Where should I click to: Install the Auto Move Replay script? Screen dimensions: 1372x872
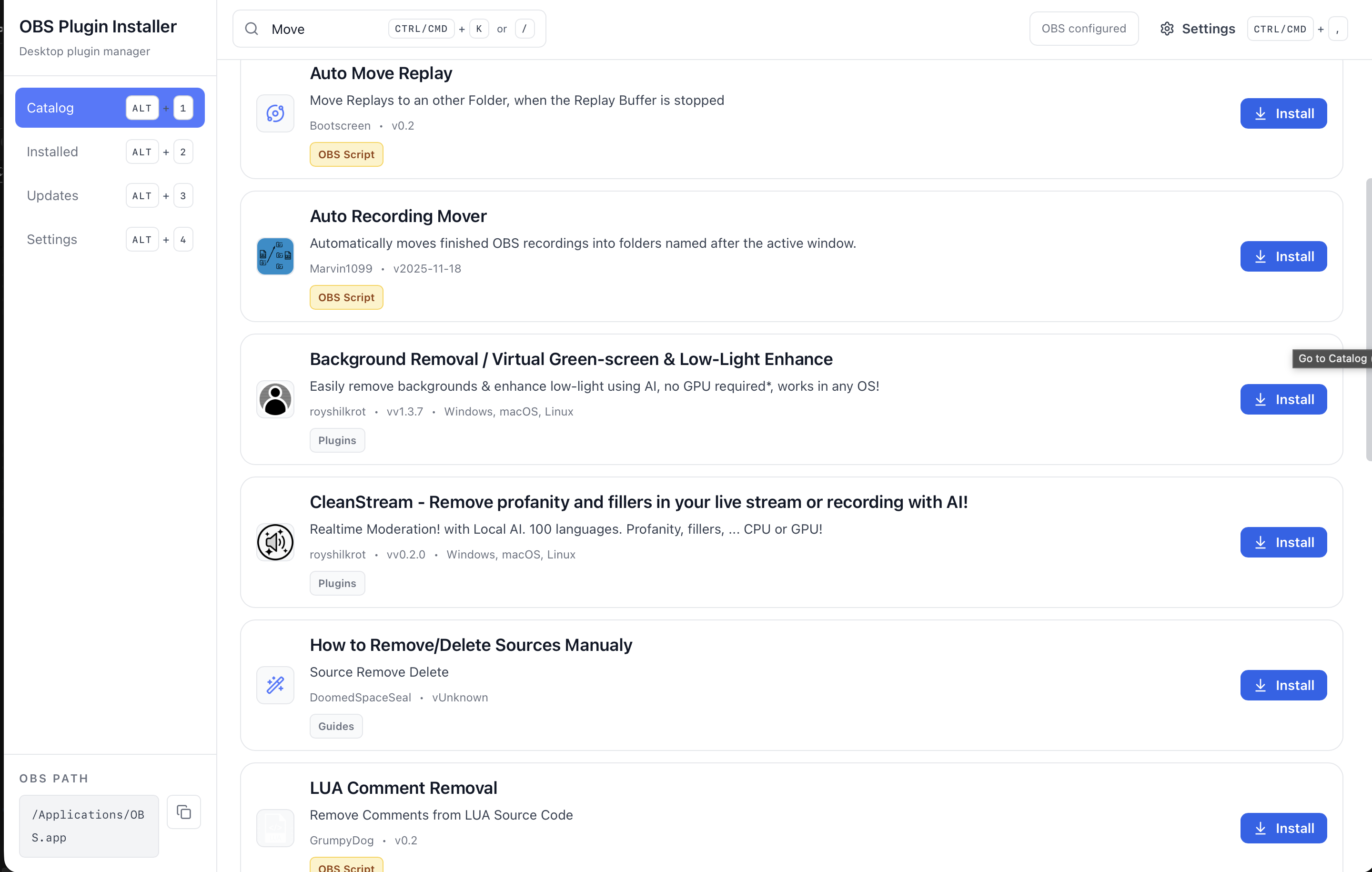click(1282, 113)
